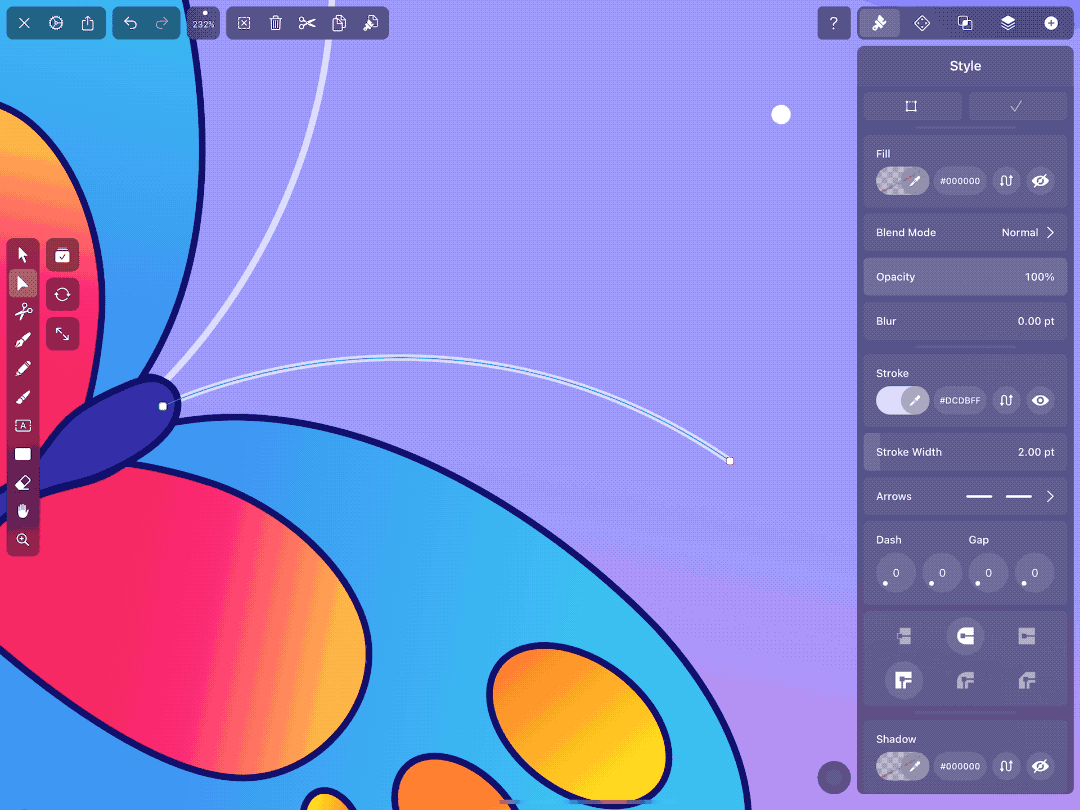This screenshot has height=810, width=1080.
Task: Adjust the Stroke Width 2.00 pt slider
Action: (965, 452)
